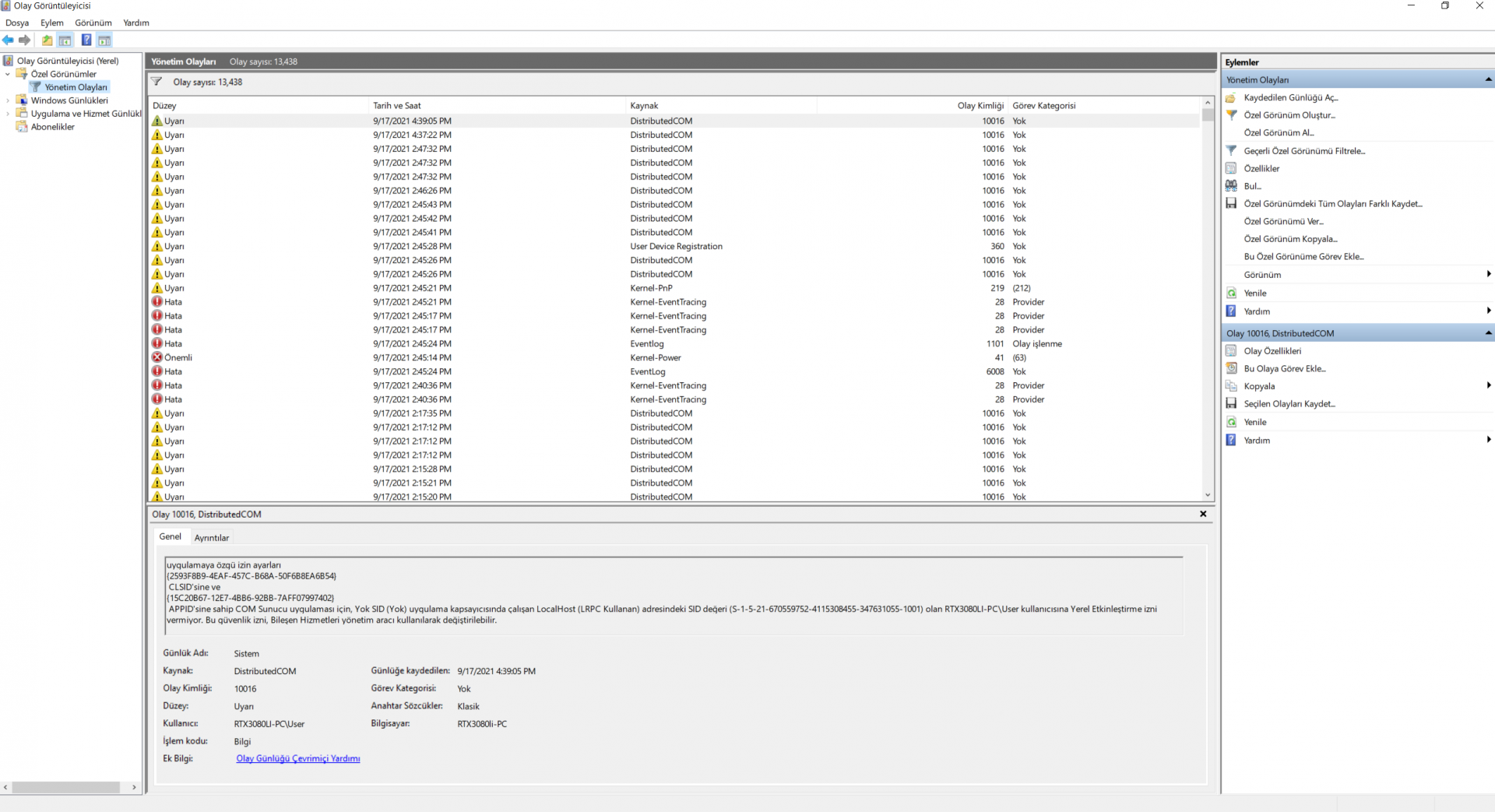Click the event list scrollbar down arrow
The height and width of the screenshot is (812, 1495).
coord(1208,495)
